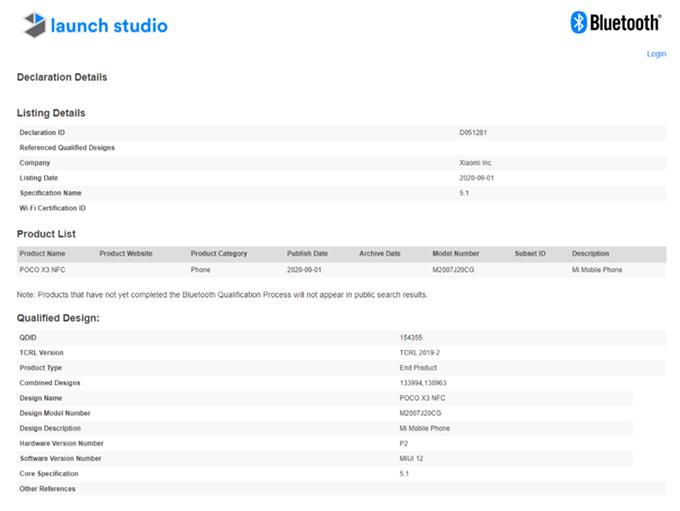Click the Core Specification label
The image size is (680, 511).
coord(49,474)
